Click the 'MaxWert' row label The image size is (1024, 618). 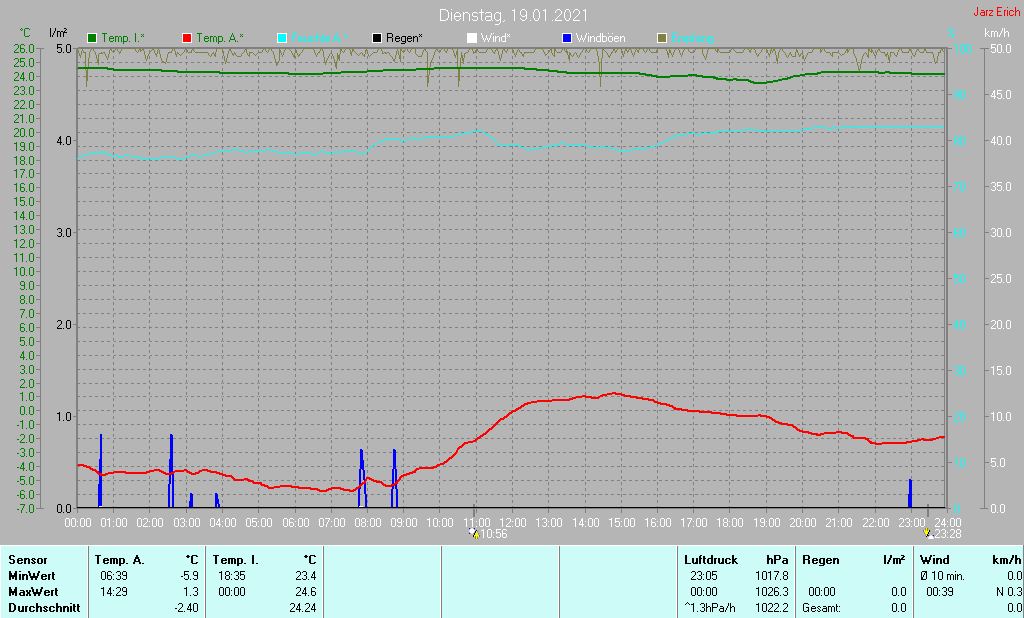click(33, 592)
